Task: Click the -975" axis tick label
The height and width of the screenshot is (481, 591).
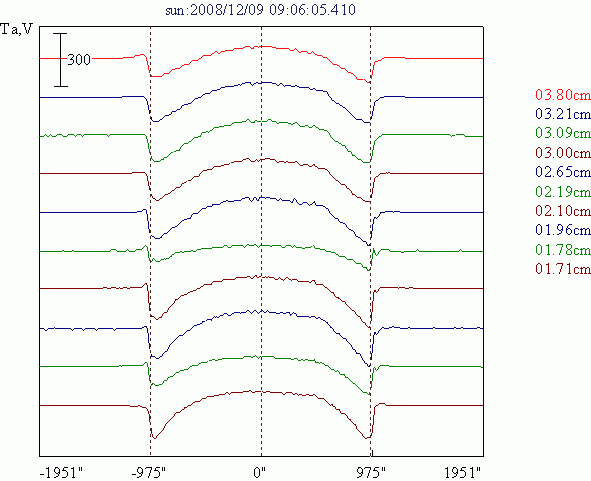Action: [x=149, y=472]
